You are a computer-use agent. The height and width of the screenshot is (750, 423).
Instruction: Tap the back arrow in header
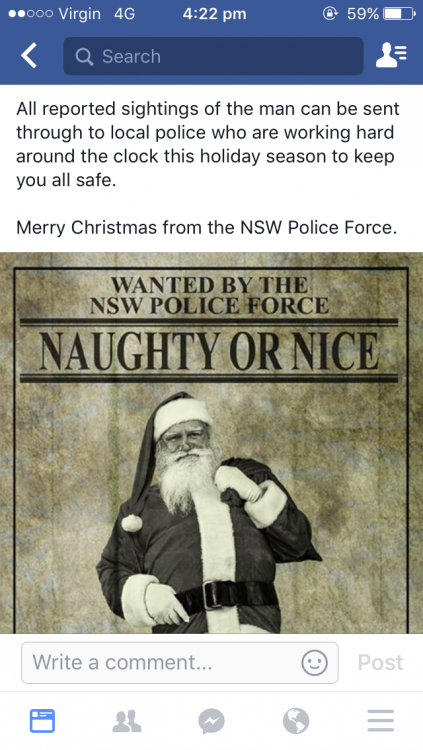pos(29,56)
